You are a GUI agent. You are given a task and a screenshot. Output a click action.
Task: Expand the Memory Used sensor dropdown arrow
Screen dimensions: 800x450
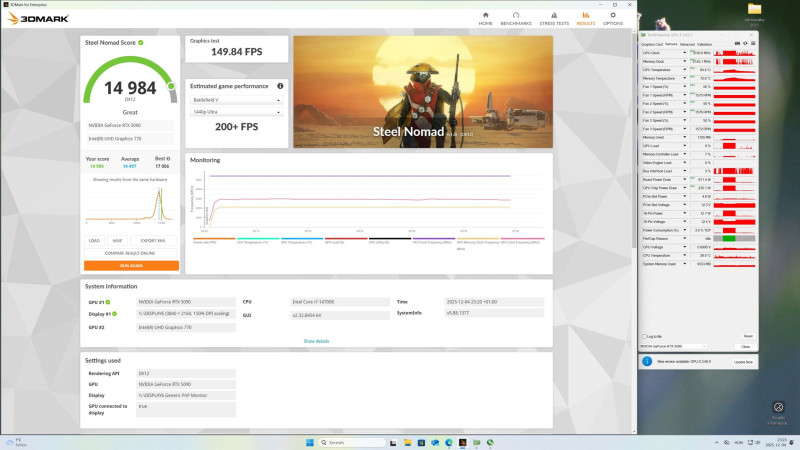685,137
